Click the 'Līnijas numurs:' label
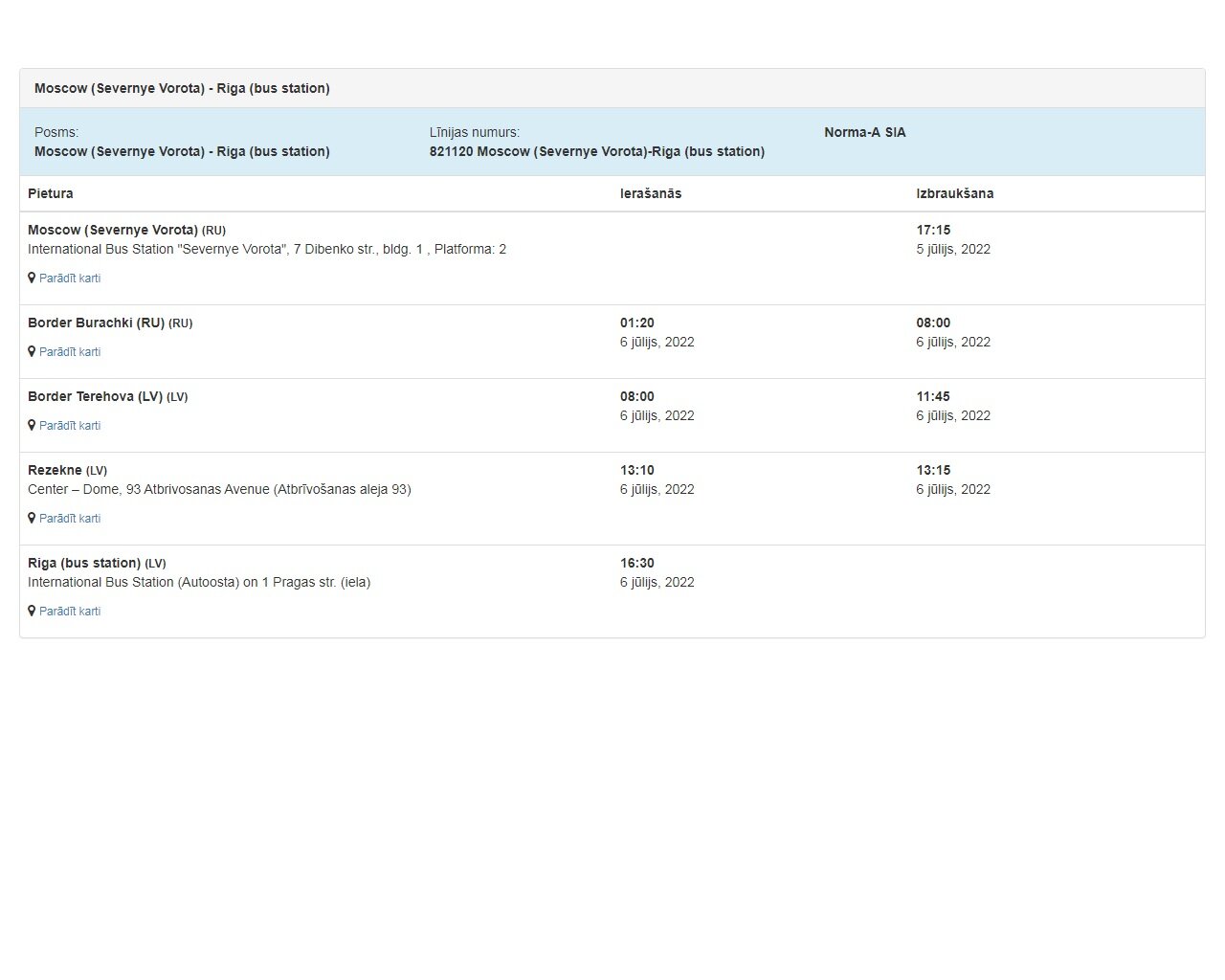 (475, 132)
